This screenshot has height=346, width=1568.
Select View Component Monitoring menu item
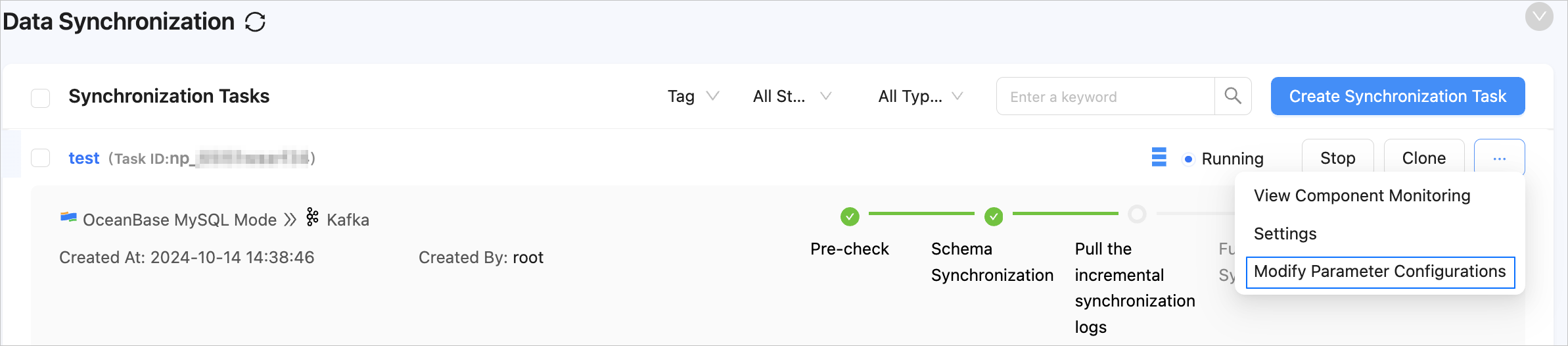tap(1362, 195)
